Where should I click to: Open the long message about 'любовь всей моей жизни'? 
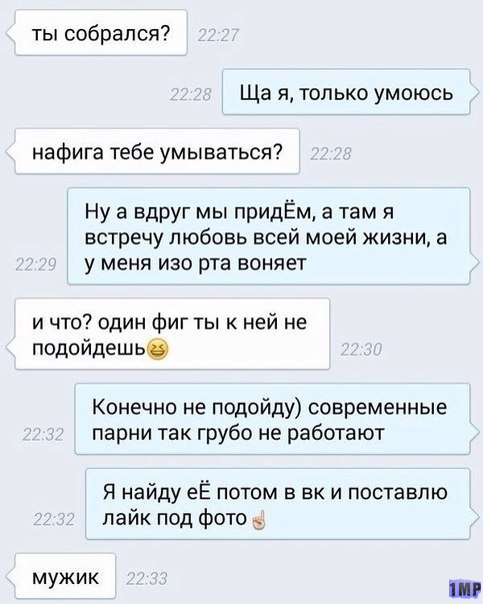[269, 236]
